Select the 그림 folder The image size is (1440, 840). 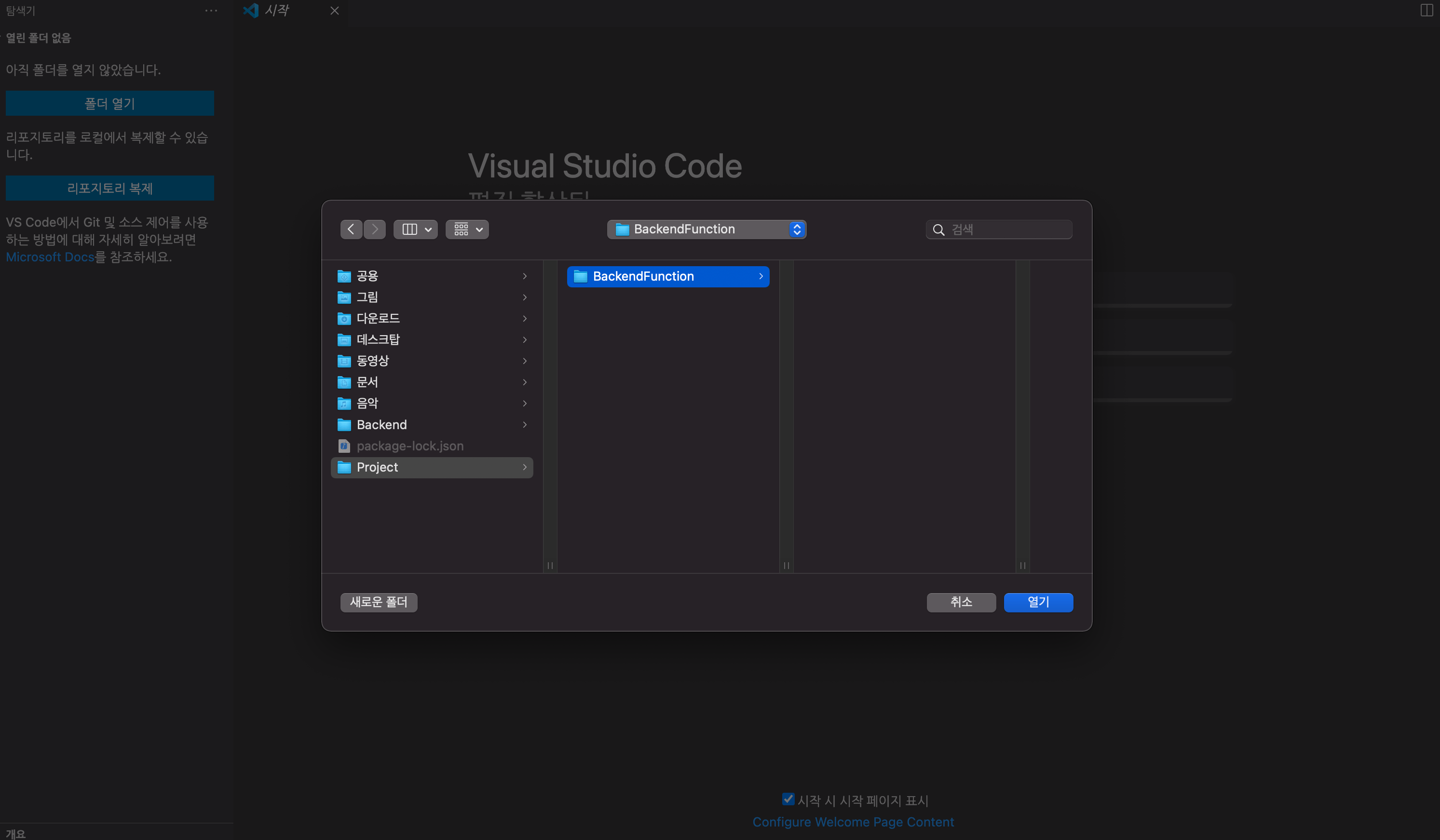click(432, 297)
